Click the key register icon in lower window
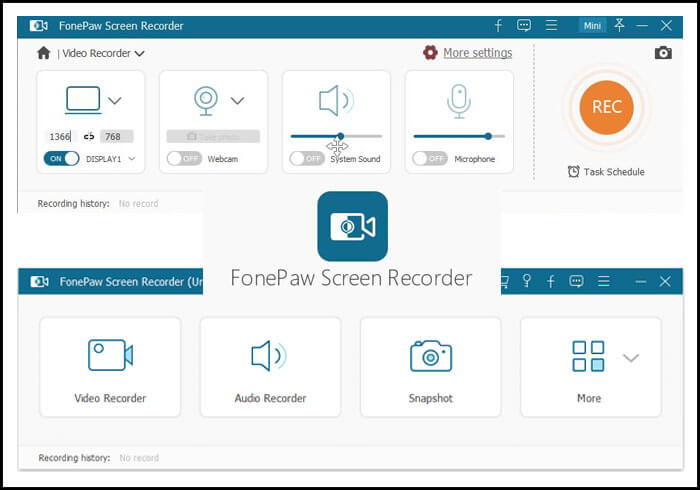This screenshot has height=490, width=700. tap(527, 281)
